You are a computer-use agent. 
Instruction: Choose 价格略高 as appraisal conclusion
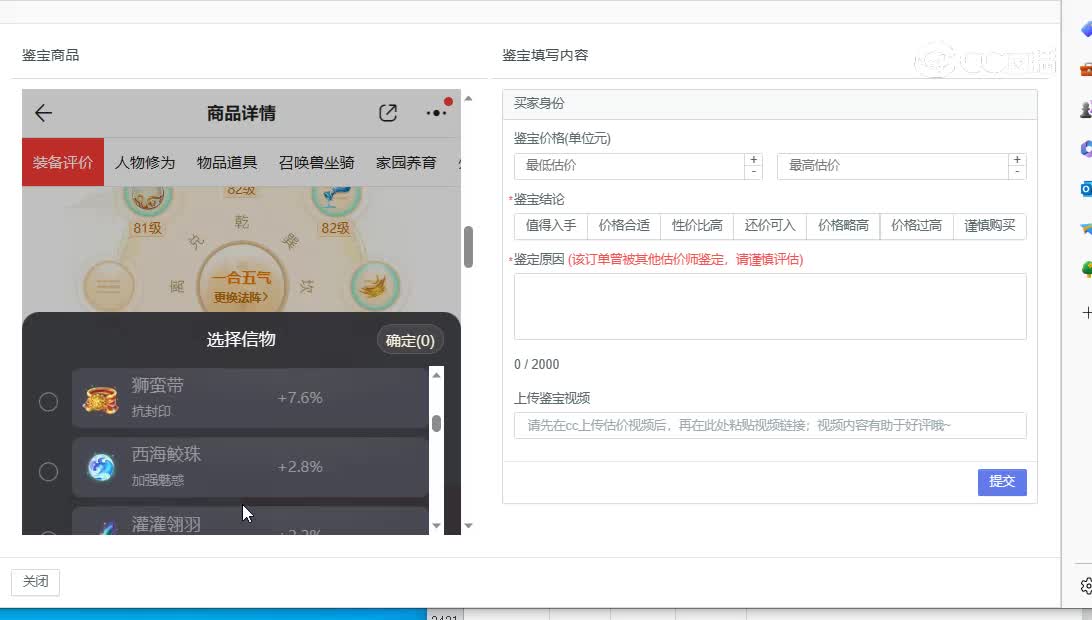click(x=843, y=226)
